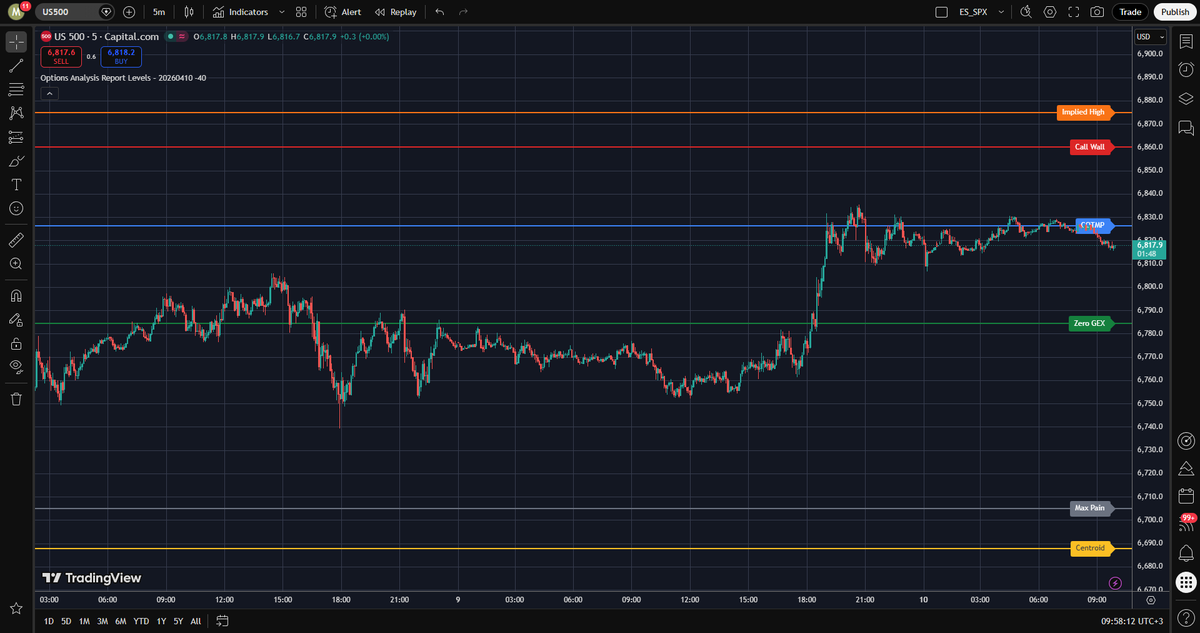
Task: Open the alerts clock panel icon
Action: point(1186,71)
